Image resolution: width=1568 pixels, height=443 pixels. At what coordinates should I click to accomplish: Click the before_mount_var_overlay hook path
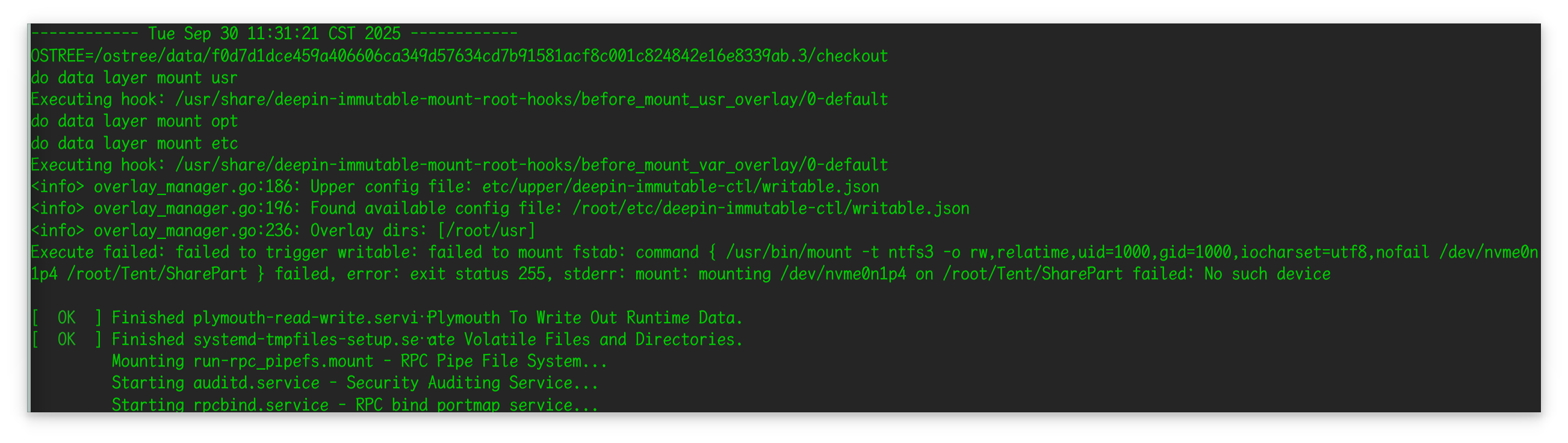531,165
